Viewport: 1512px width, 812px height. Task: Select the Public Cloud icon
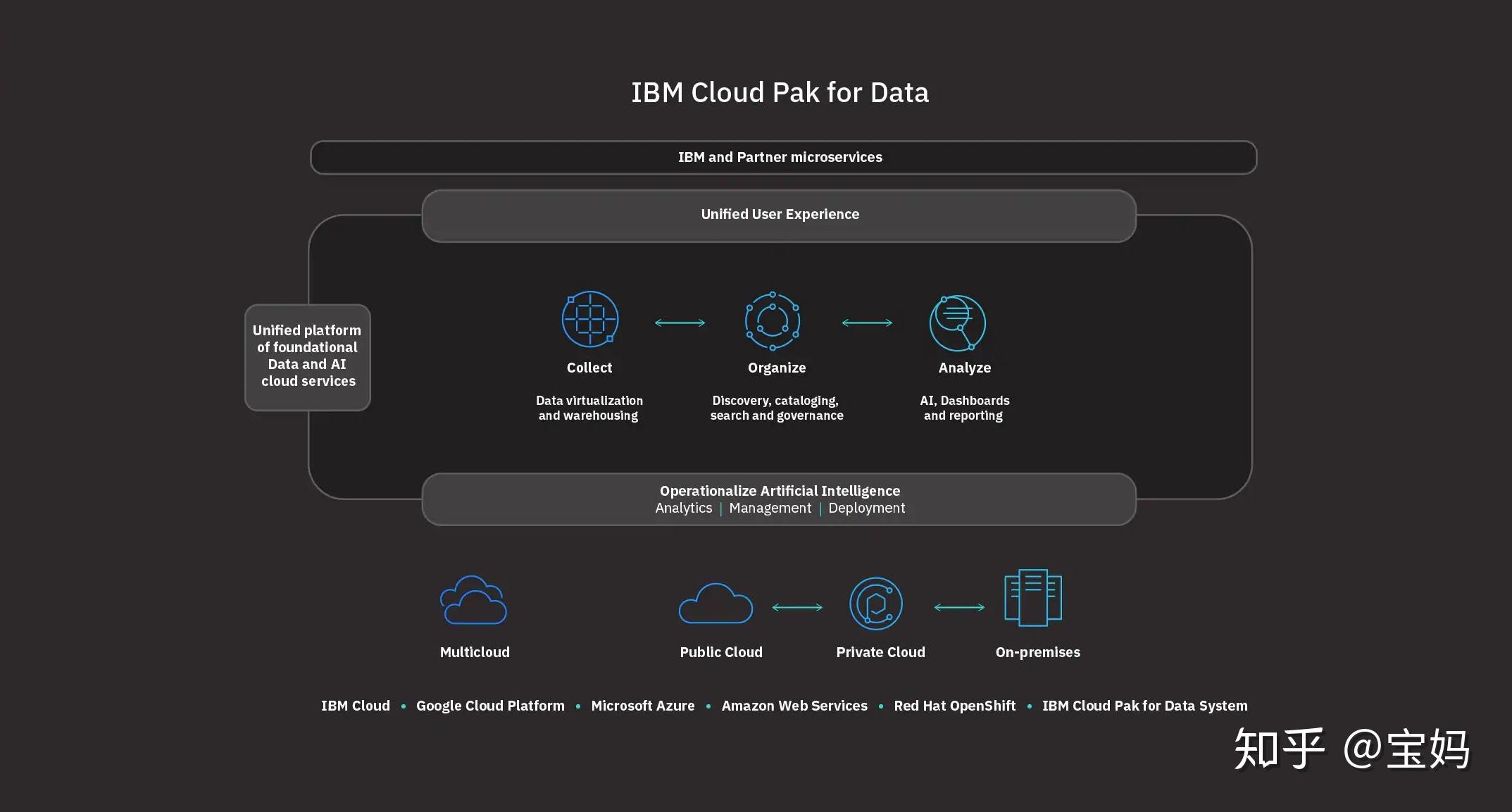[716, 604]
